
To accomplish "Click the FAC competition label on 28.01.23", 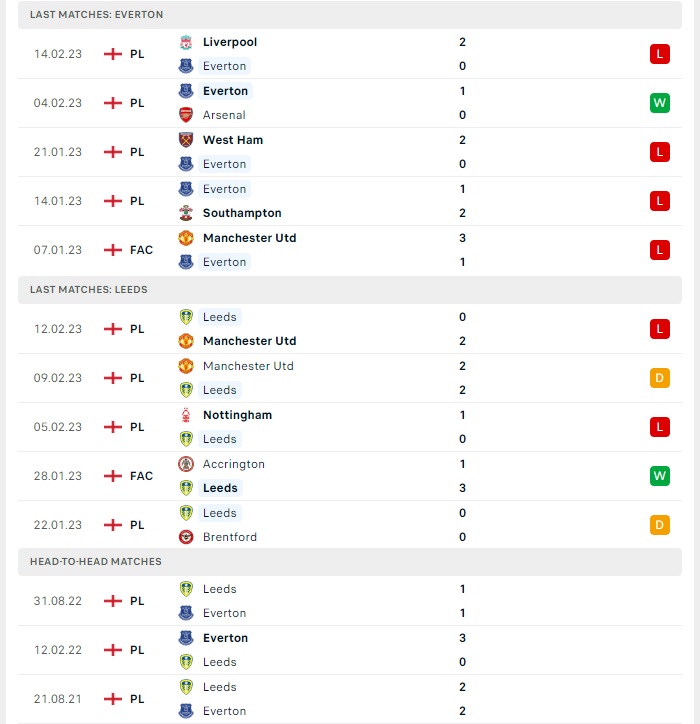I will tap(141, 476).
